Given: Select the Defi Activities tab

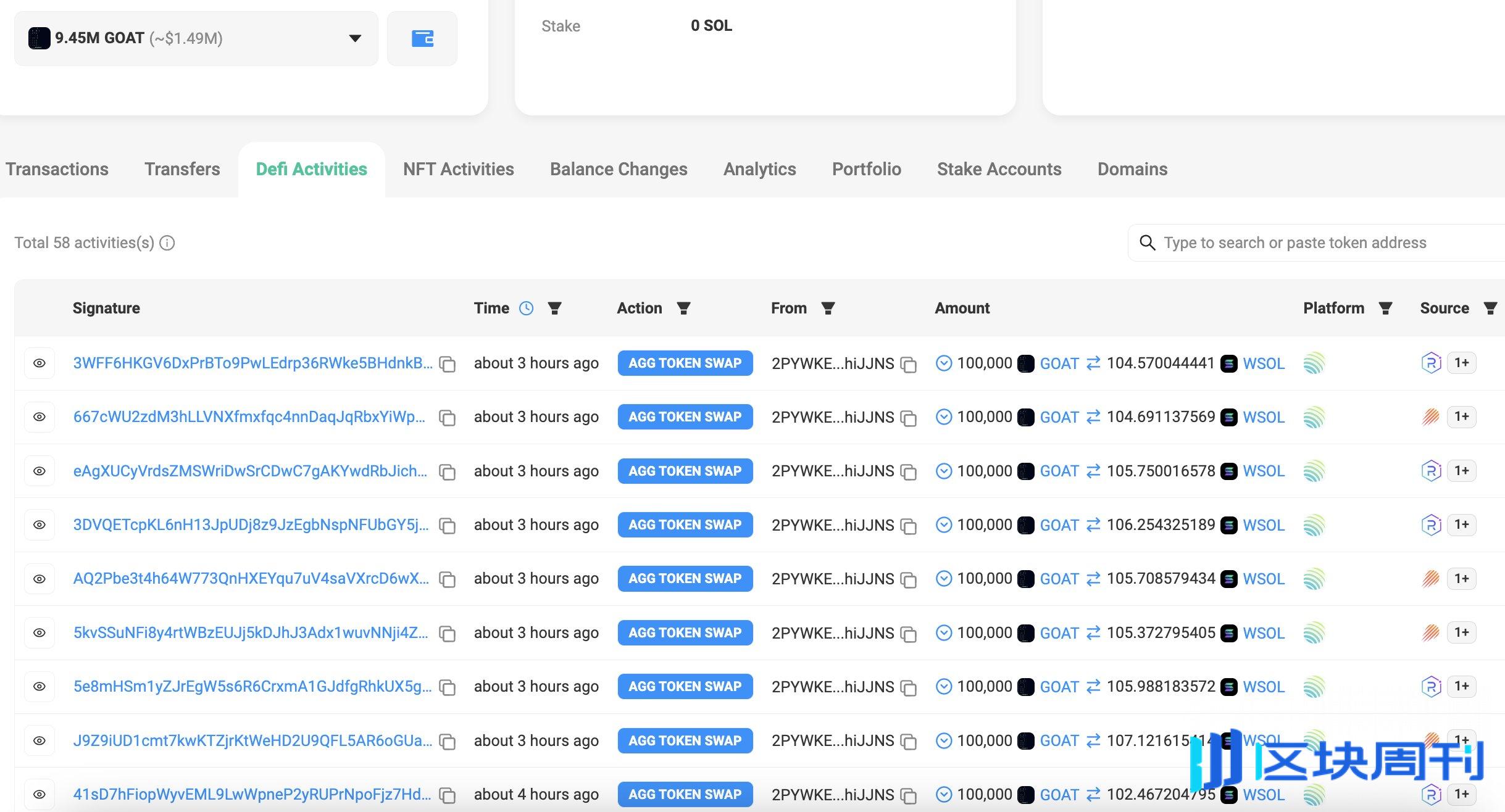Looking at the screenshot, I should coord(312,169).
